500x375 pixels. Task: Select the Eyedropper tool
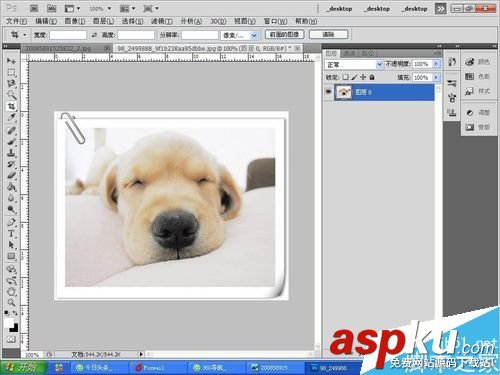[11, 118]
